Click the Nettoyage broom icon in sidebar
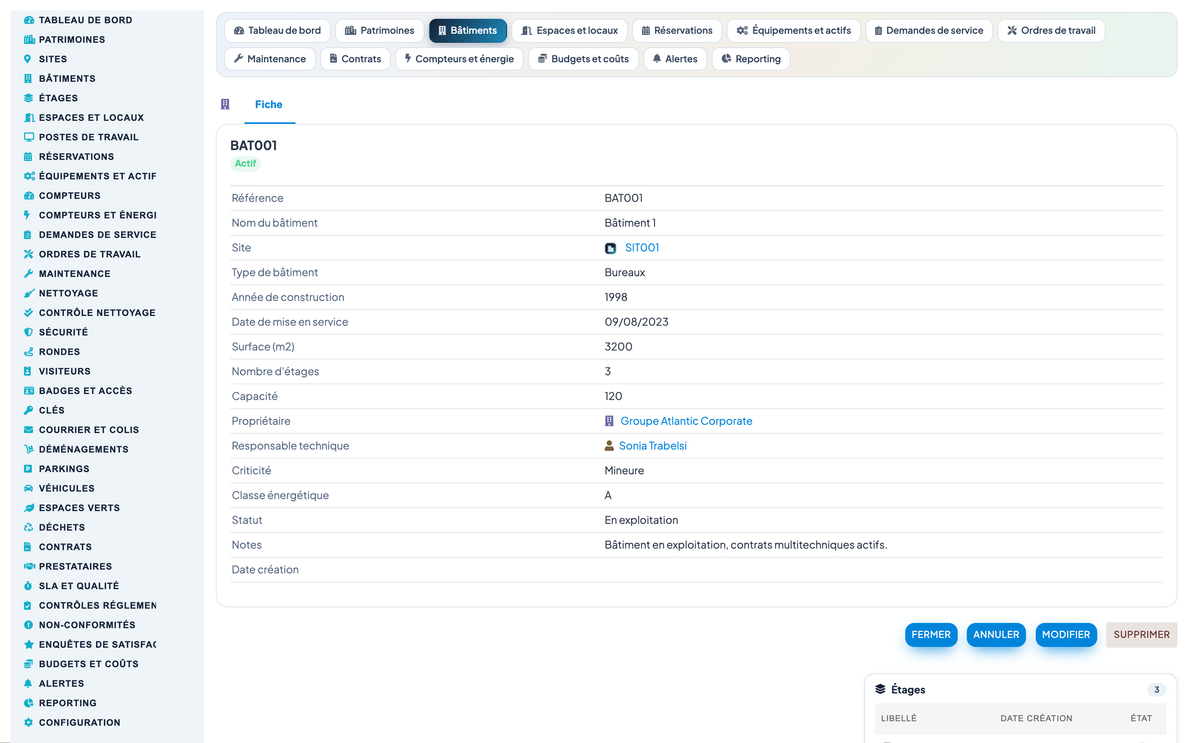The width and height of the screenshot is (1200, 743). (x=28, y=293)
